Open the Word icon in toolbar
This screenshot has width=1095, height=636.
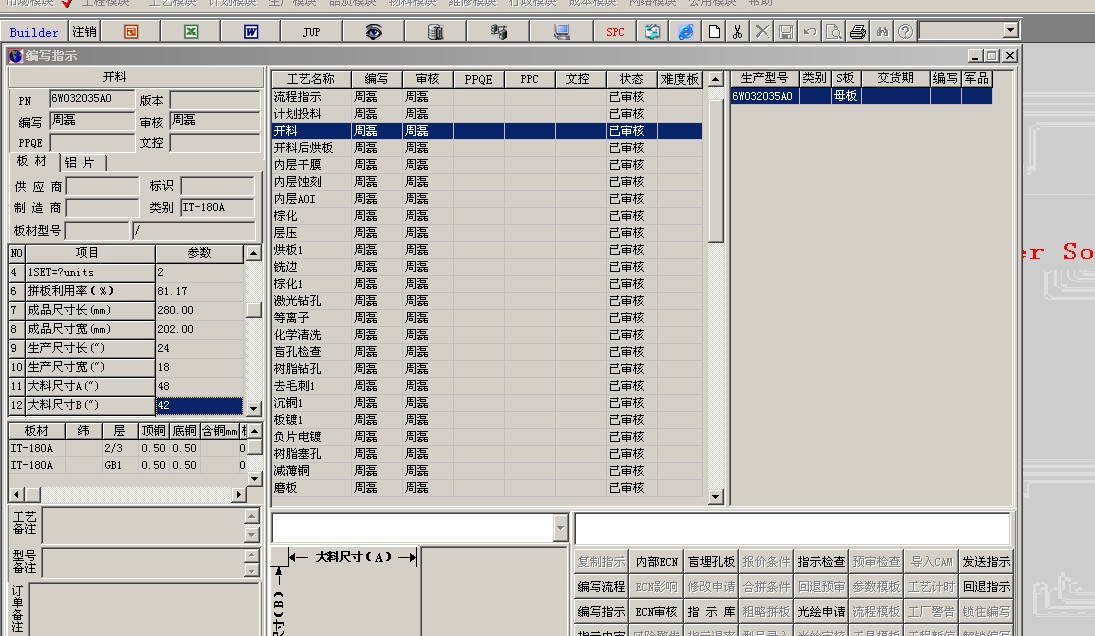tap(251, 32)
